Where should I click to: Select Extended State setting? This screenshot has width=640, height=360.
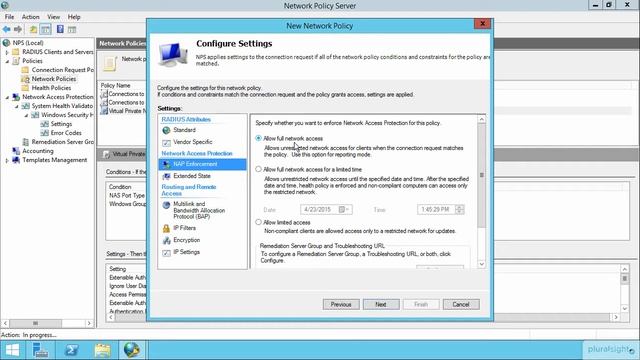(x=191, y=176)
